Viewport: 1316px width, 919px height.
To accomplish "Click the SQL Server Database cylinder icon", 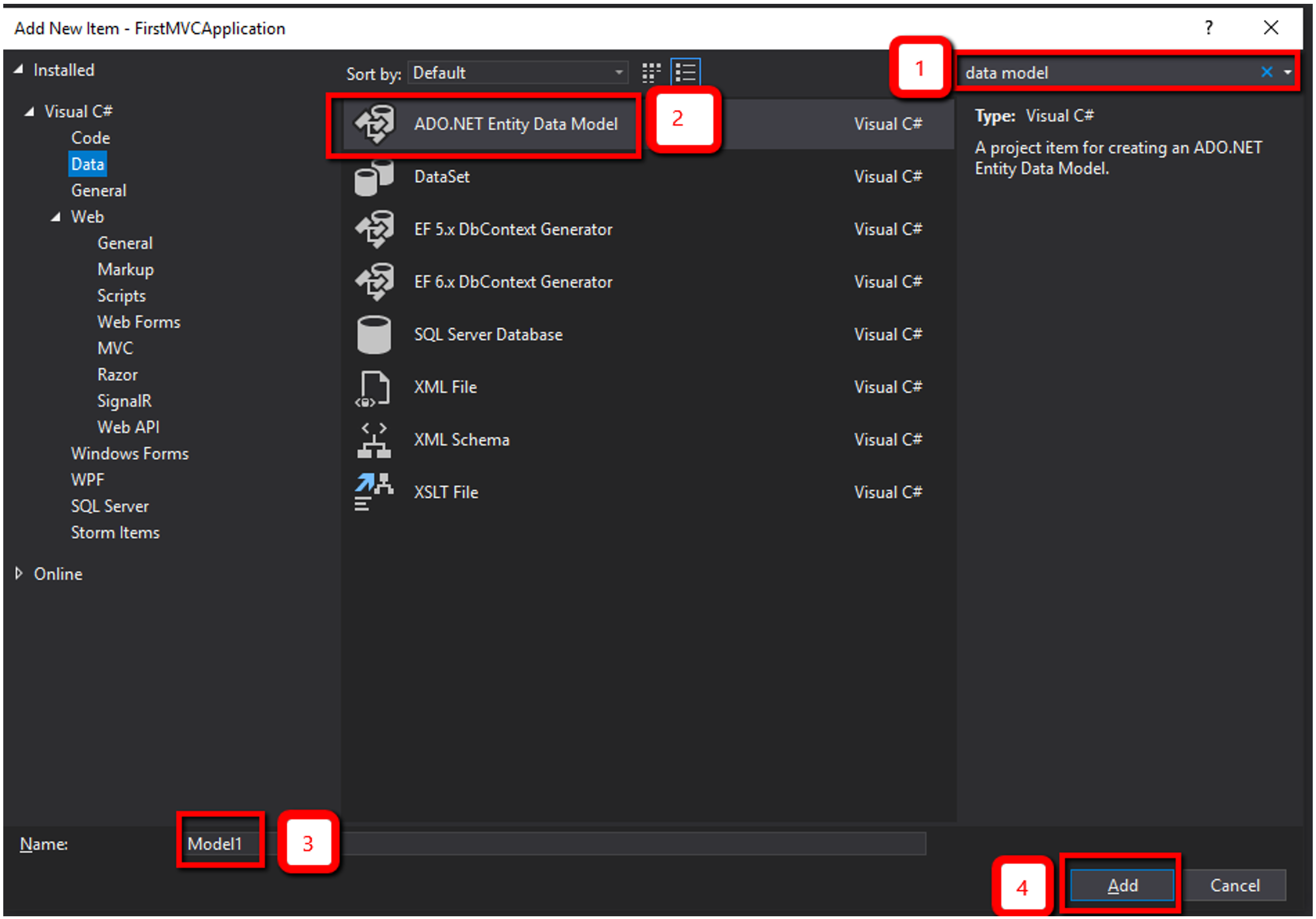I will pos(374,335).
